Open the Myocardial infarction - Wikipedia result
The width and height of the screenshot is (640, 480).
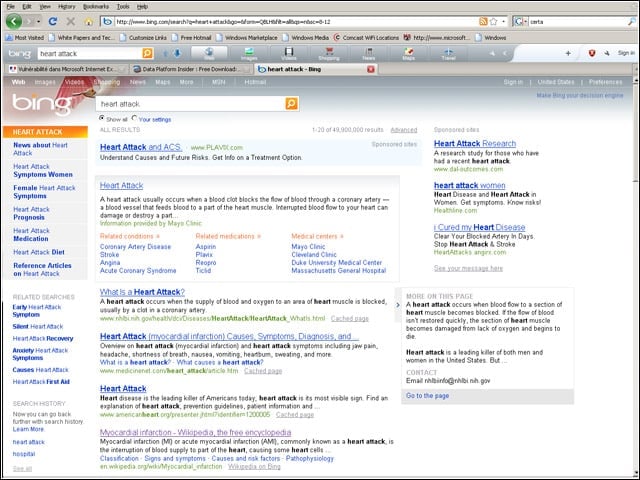(196, 432)
